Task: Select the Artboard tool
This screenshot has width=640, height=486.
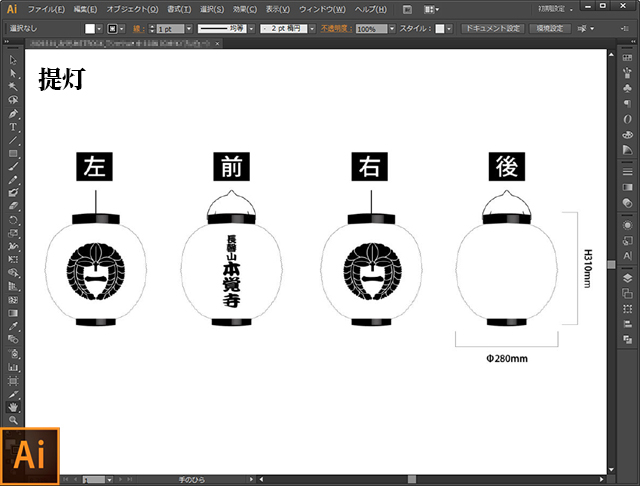Action: (13, 381)
